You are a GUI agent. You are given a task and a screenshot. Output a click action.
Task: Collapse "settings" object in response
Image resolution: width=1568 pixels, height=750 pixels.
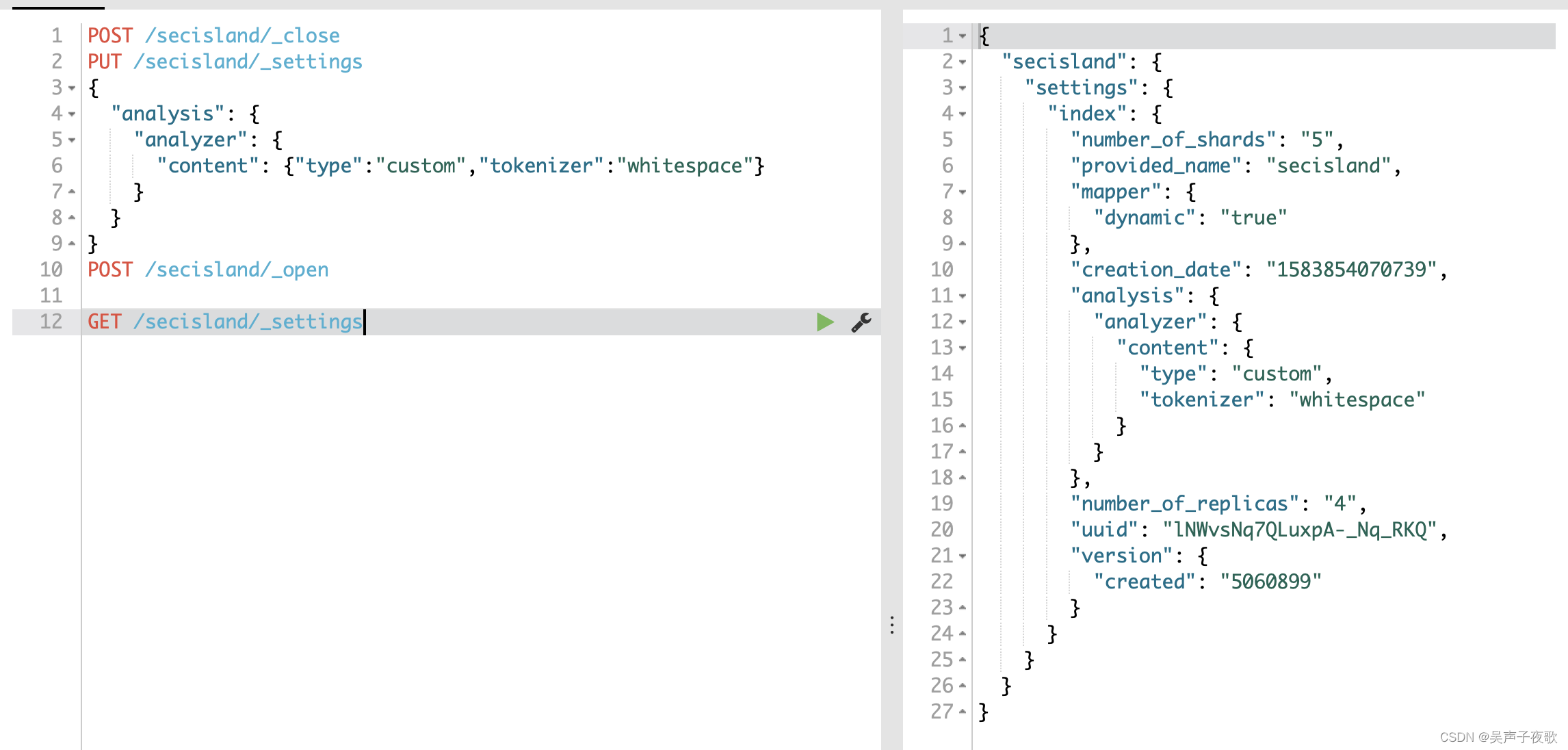963,88
